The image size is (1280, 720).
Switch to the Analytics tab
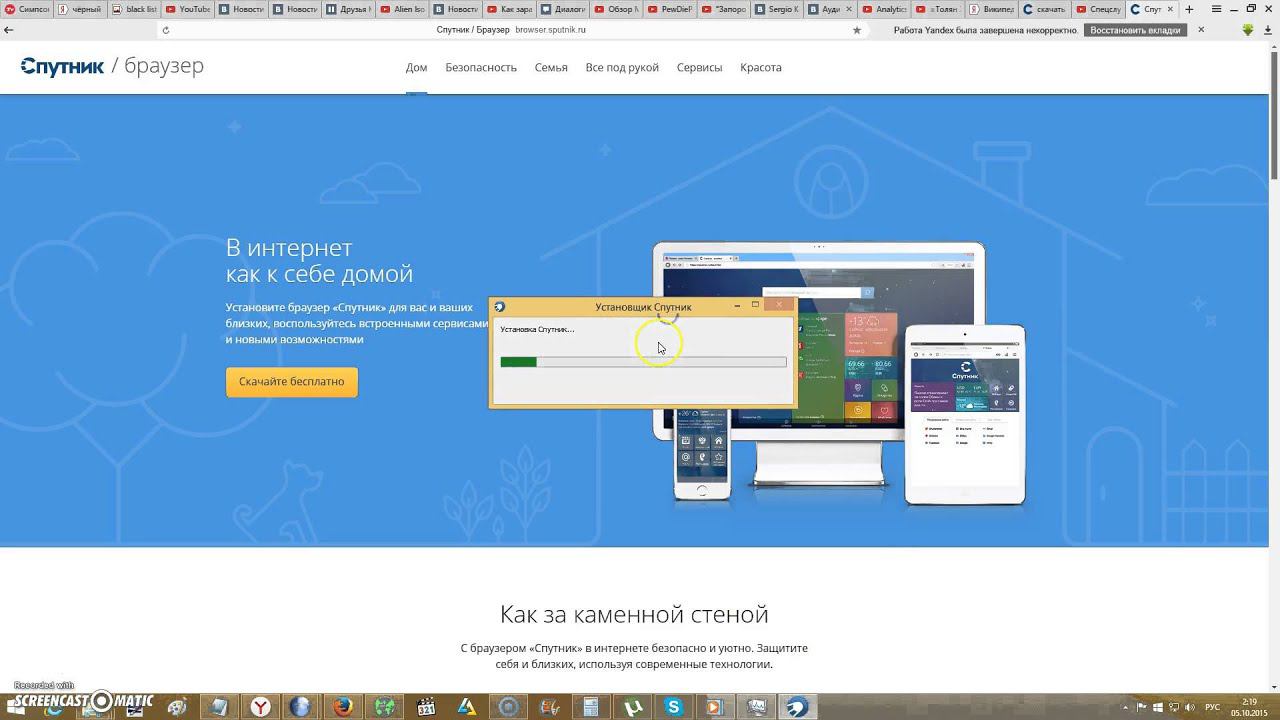(885, 9)
